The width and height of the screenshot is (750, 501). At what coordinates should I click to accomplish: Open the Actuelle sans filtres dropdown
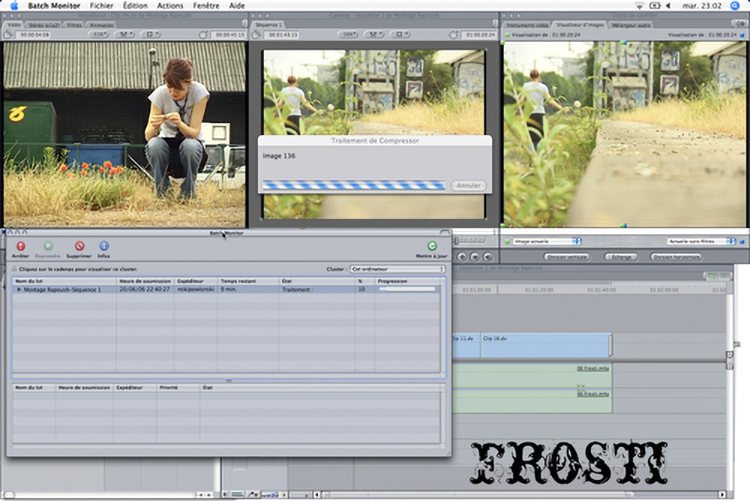(x=701, y=242)
